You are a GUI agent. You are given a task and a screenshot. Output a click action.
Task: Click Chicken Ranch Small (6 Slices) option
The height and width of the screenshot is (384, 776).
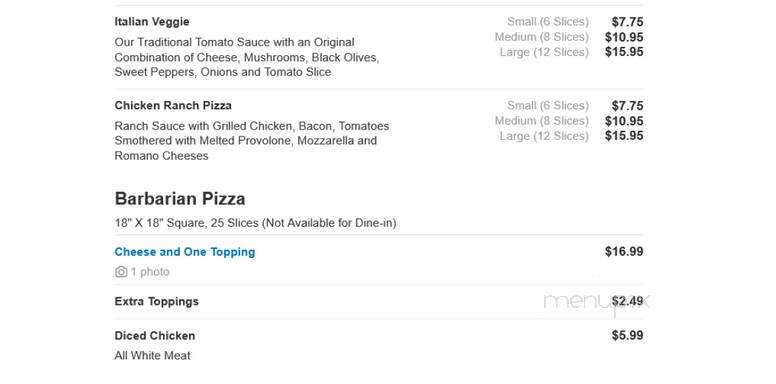[x=548, y=105]
